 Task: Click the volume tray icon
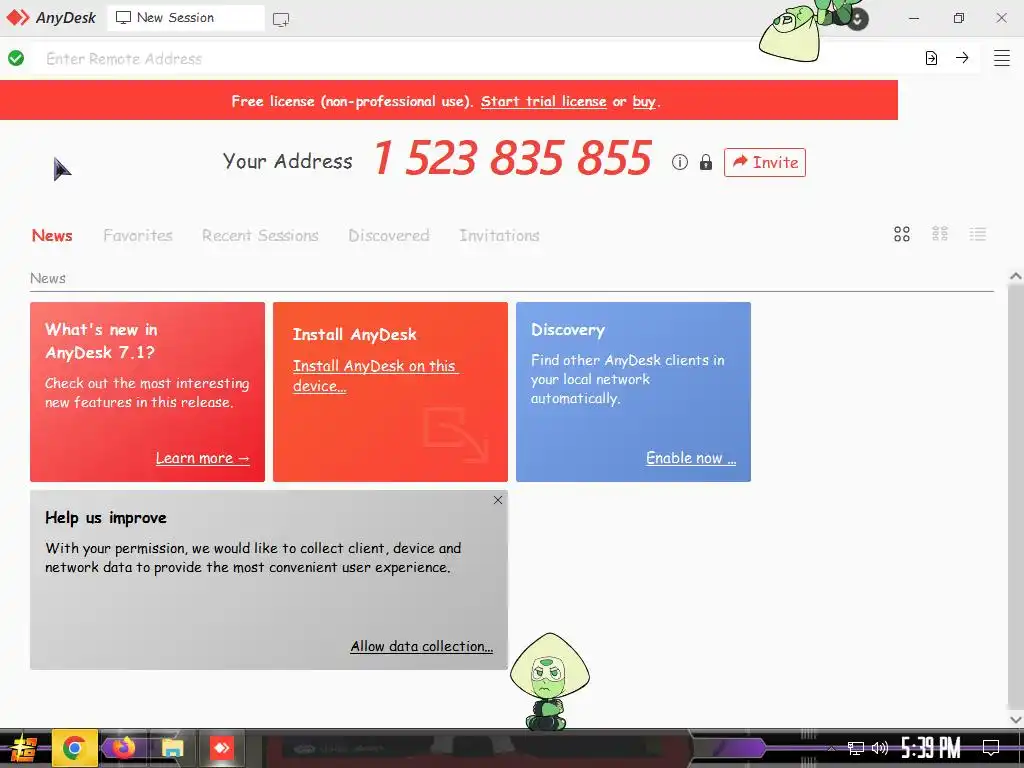(880, 748)
